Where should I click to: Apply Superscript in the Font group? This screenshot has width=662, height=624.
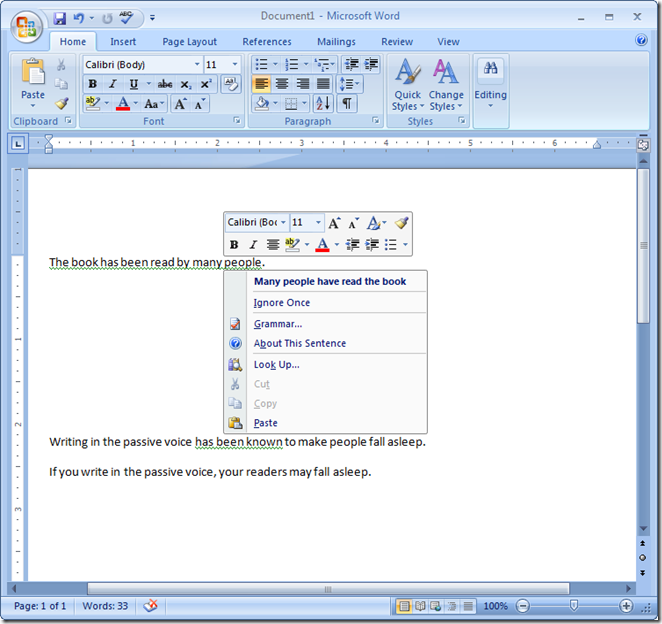206,84
